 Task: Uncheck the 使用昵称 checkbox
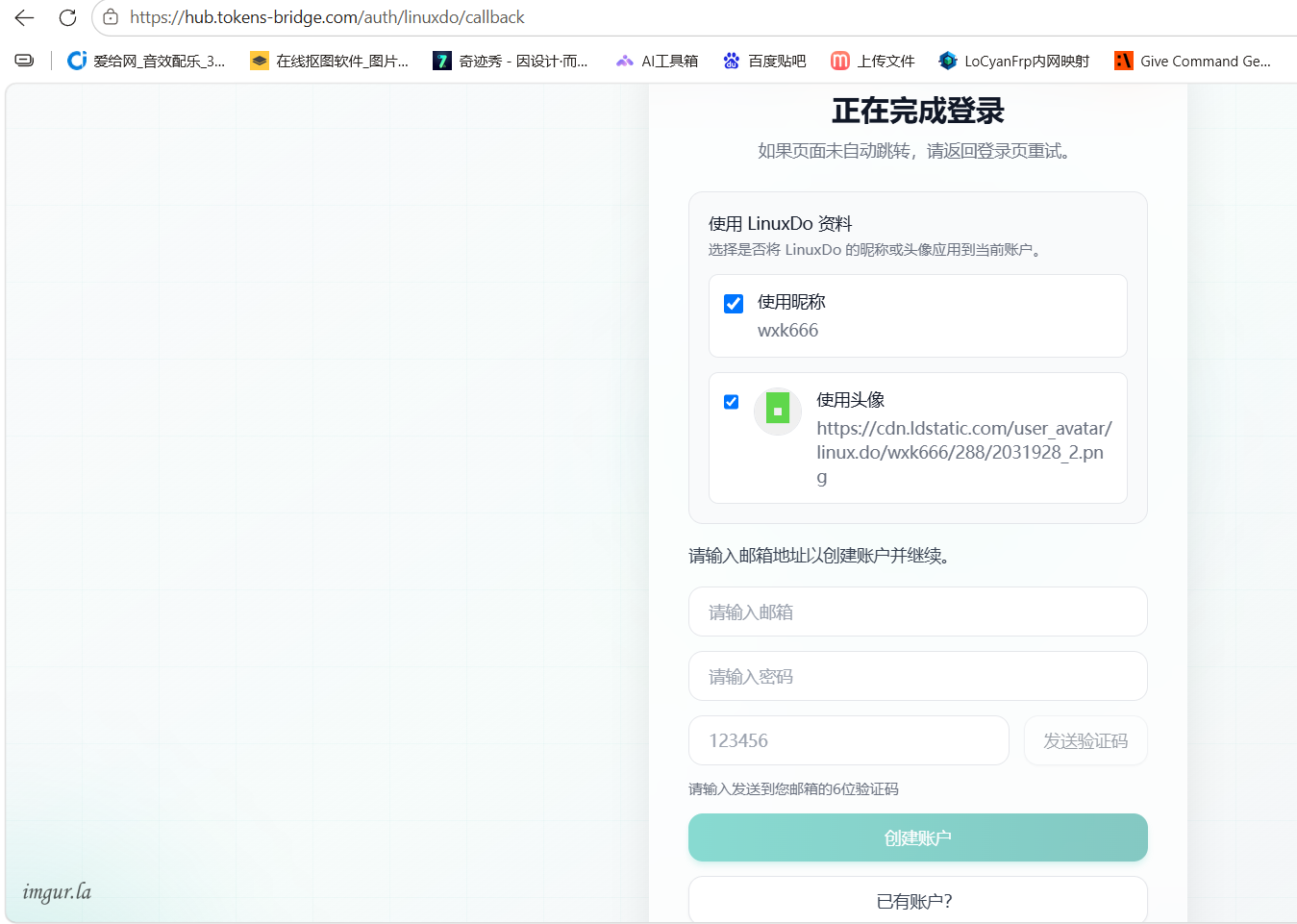pos(734,304)
